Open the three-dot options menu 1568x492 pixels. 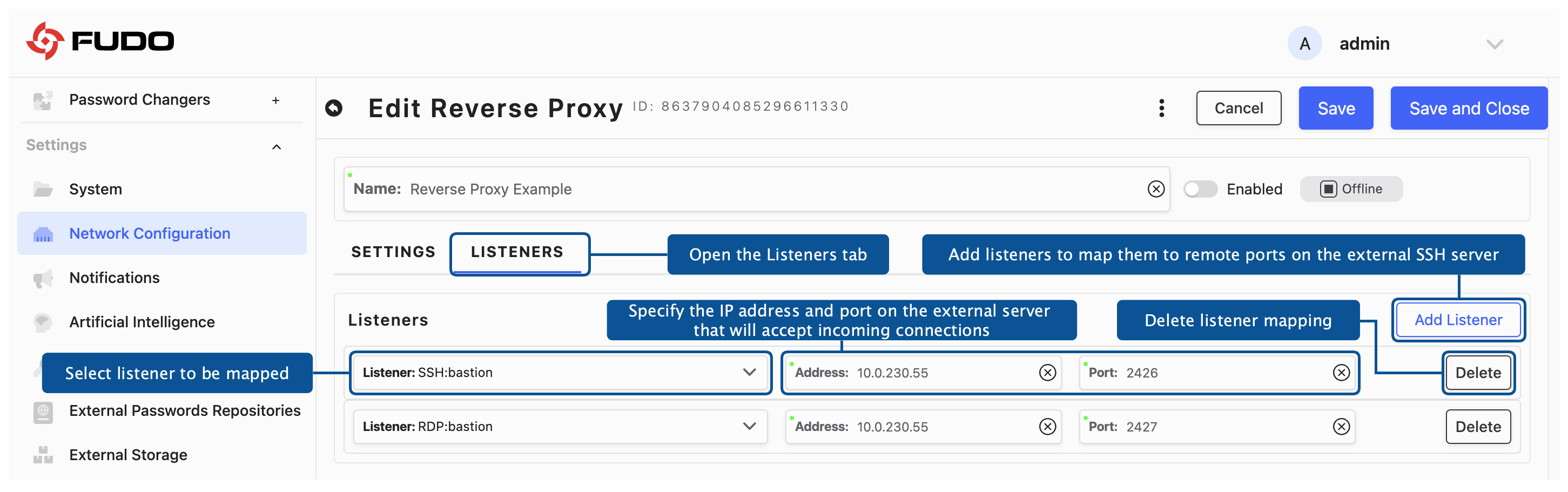coord(1161,108)
